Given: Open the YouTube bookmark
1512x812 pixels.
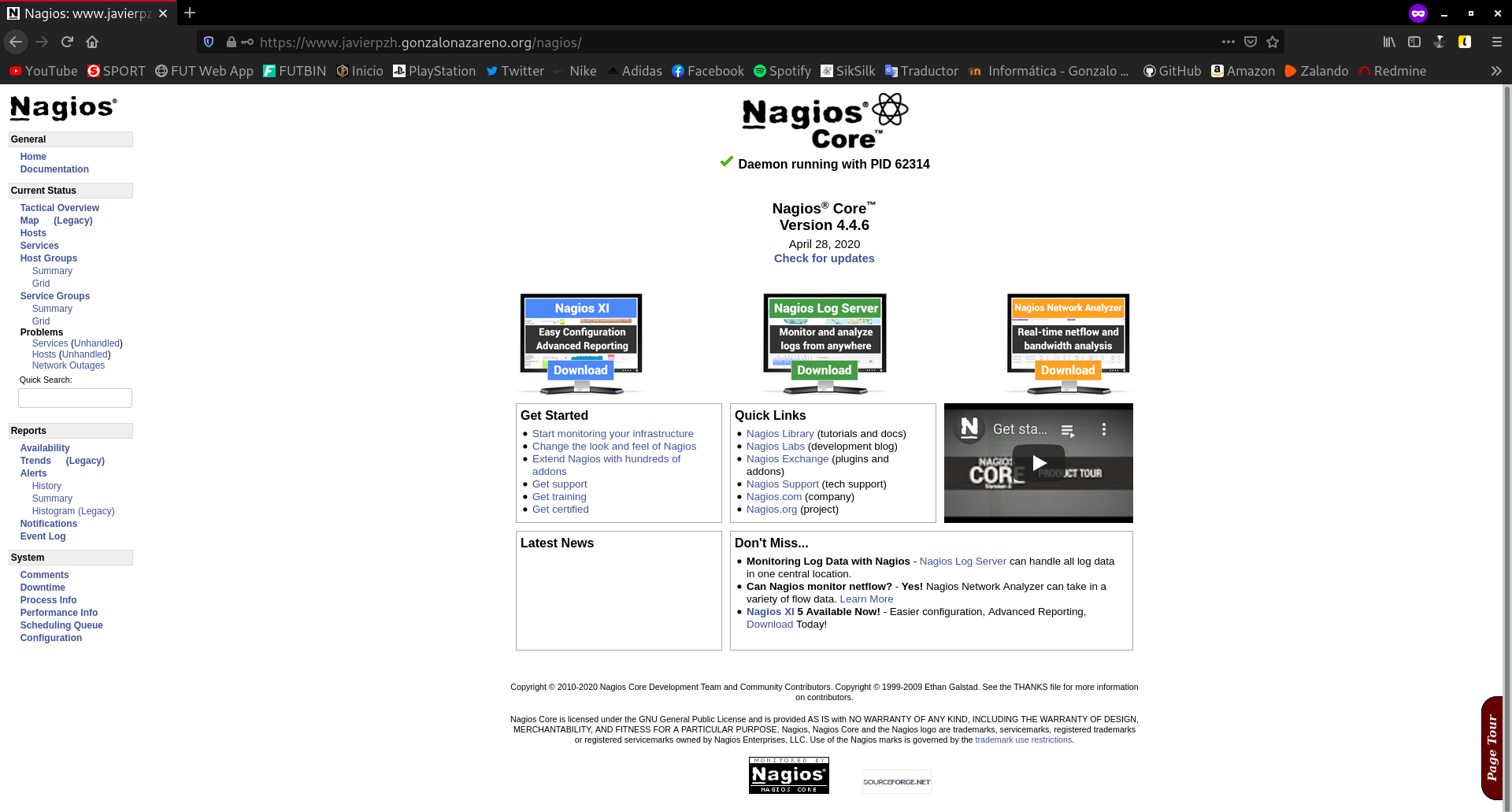Looking at the screenshot, I should point(43,71).
